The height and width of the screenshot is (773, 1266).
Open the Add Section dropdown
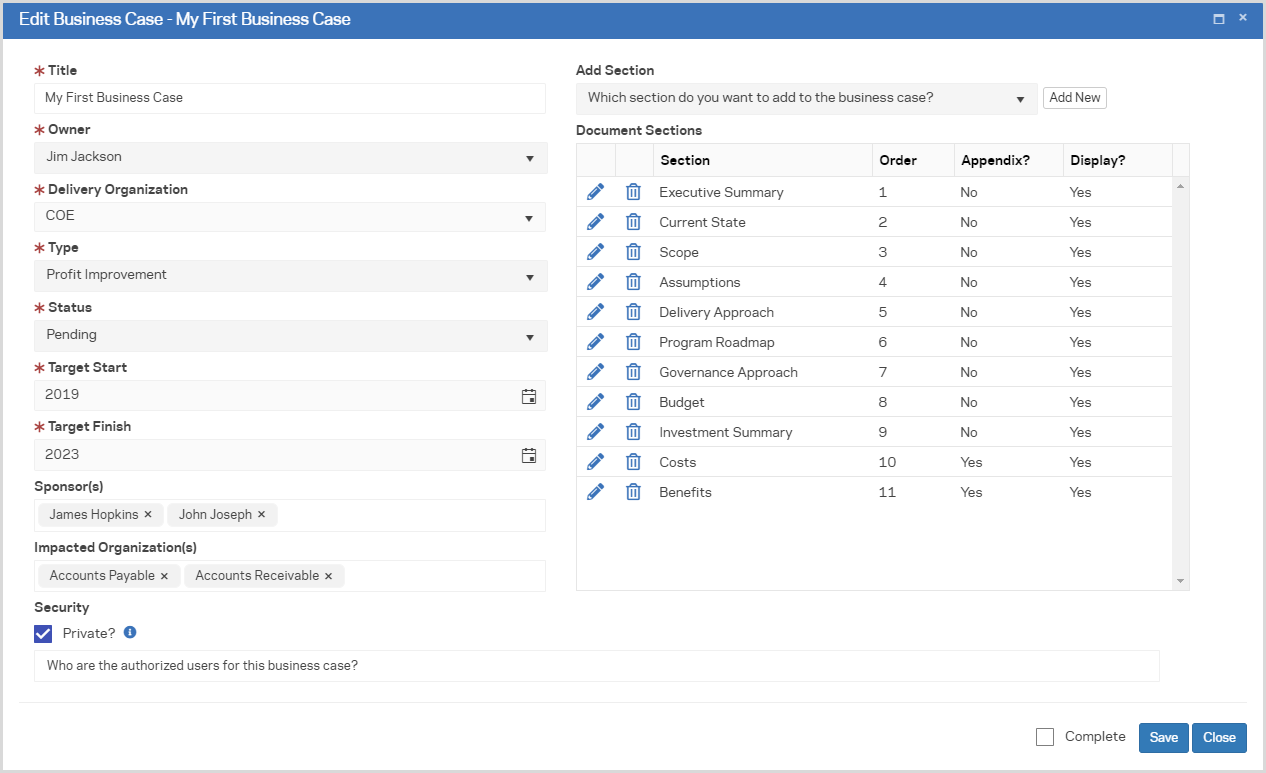1019,99
